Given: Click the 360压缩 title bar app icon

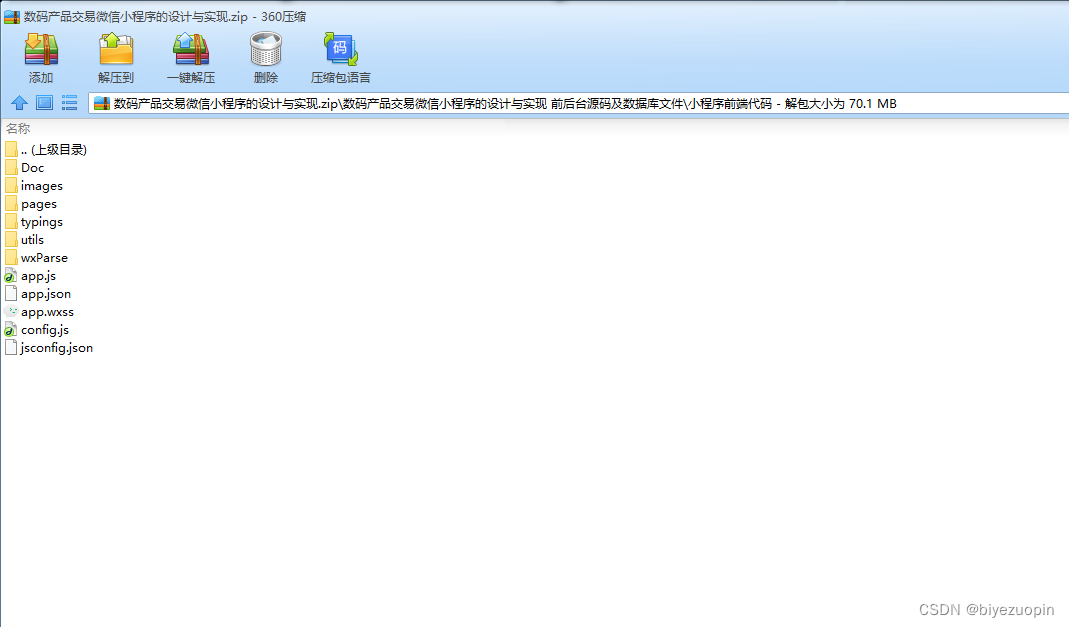Looking at the screenshot, I should tap(12, 16).
